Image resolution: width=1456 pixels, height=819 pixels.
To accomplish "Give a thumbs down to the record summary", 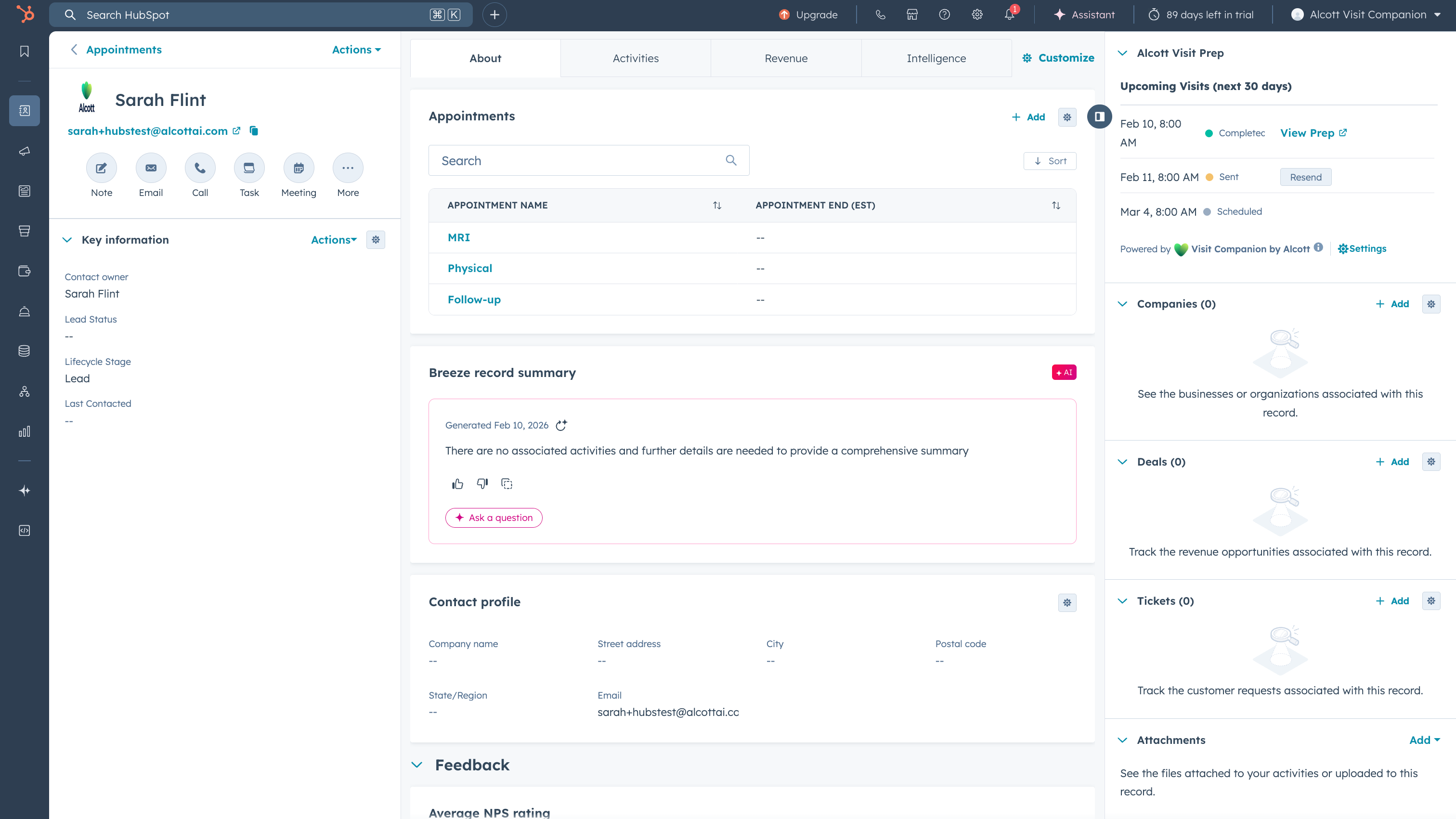I will [482, 484].
